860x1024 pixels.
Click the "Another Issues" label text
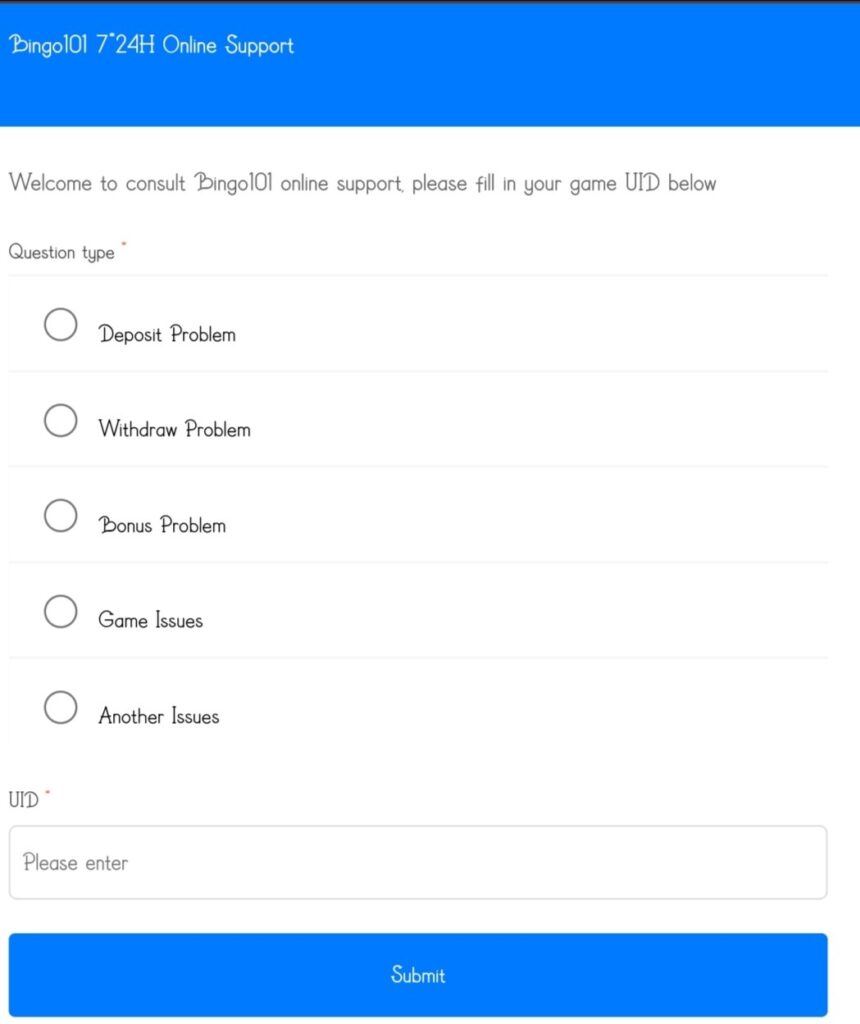158,716
